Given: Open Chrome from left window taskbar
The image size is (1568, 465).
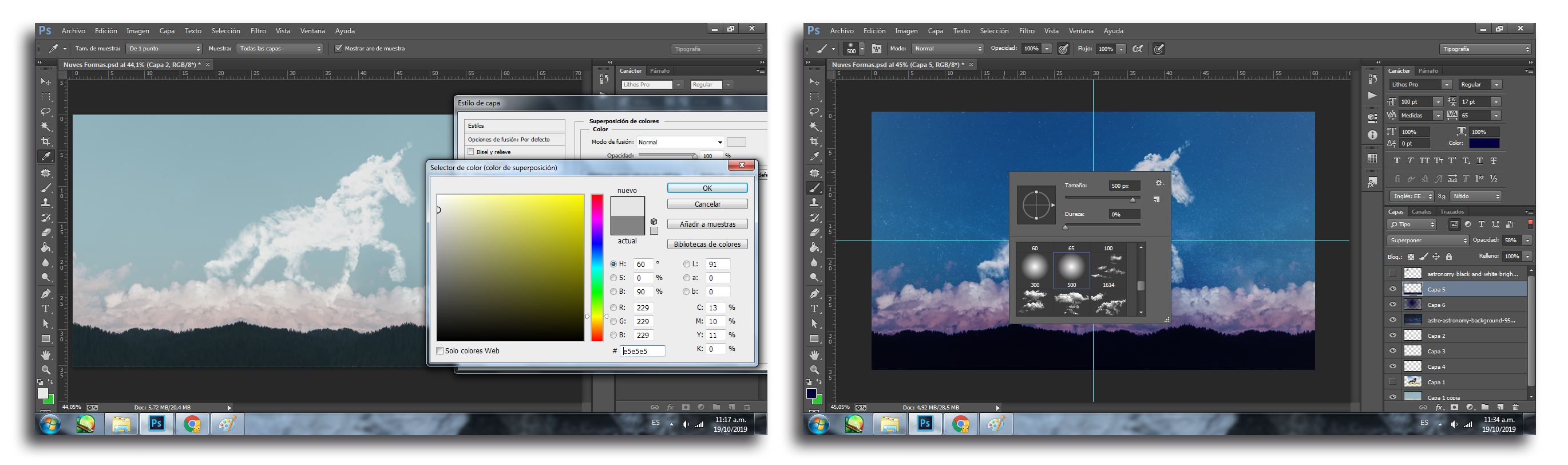Looking at the screenshot, I should click(x=192, y=424).
